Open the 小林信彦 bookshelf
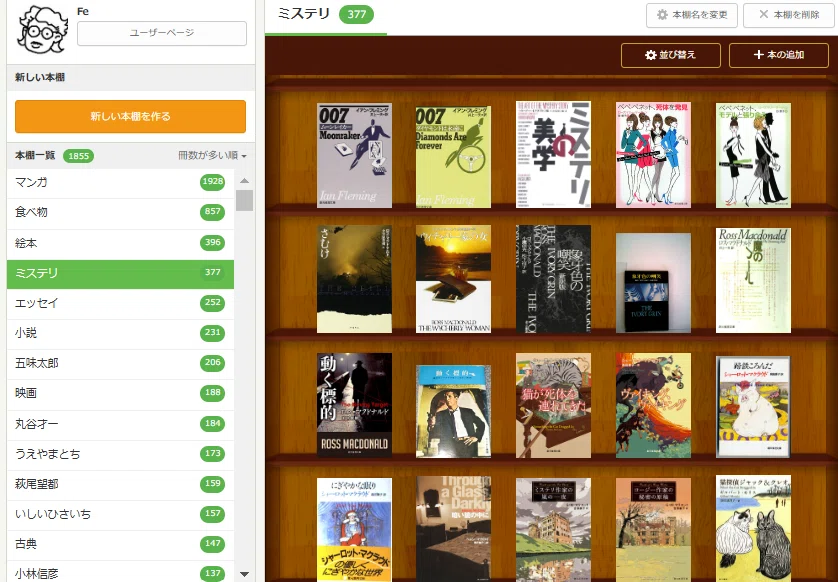Viewport: 838px width, 582px height. pyautogui.click(x=120, y=573)
